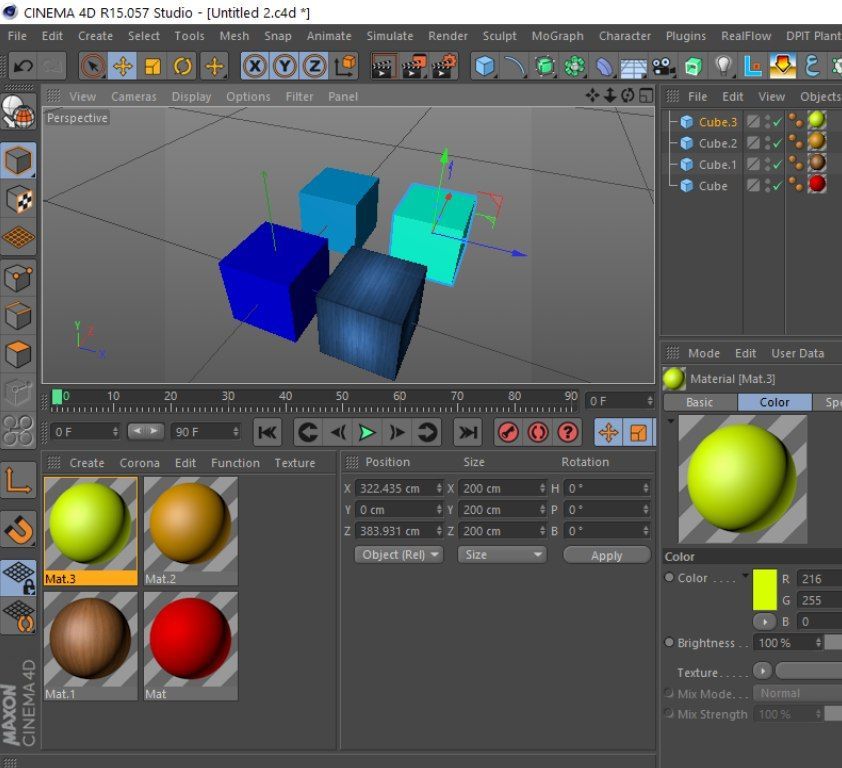Open the viewport Cameras menu

pyautogui.click(x=134, y=97)
